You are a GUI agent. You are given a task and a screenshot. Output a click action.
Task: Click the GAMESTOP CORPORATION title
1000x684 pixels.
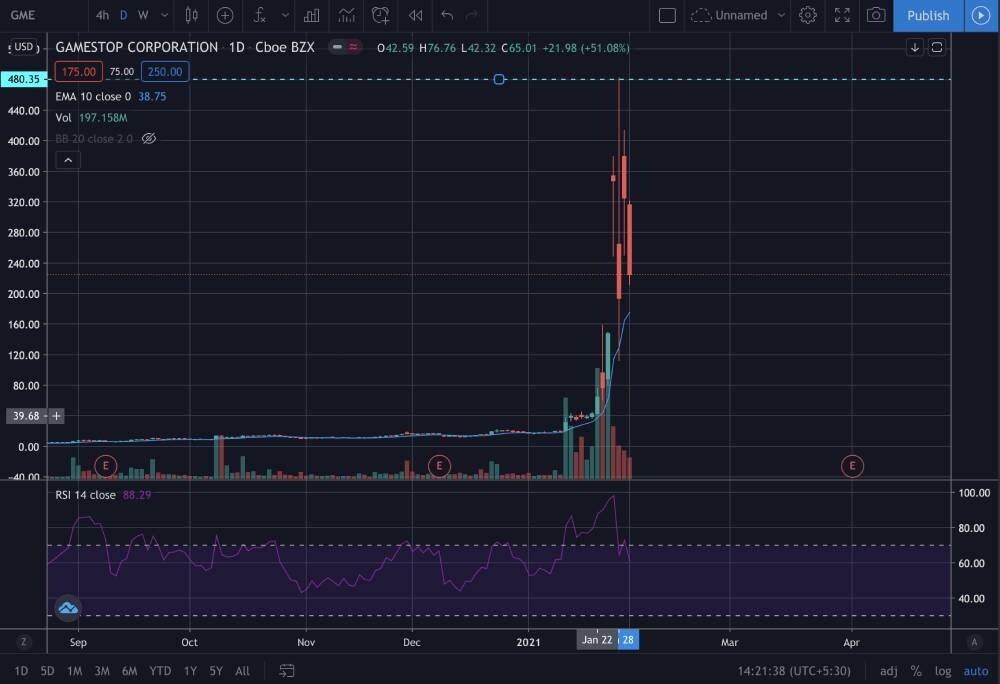(x=136, y=47)
